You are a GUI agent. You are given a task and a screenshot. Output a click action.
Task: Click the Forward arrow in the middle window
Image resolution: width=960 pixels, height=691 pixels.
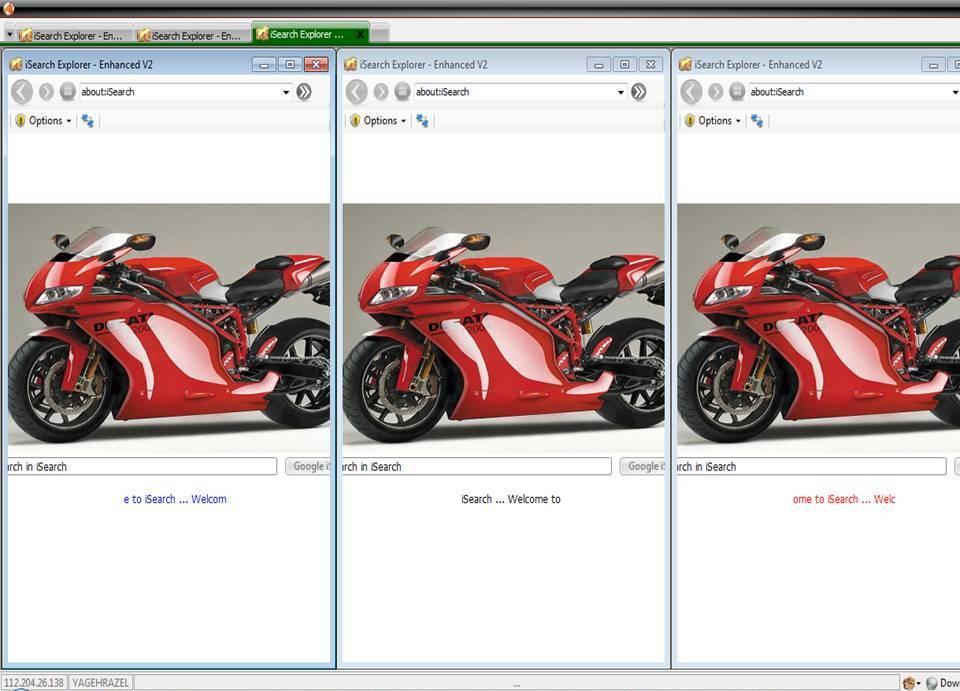pos(381,92)
